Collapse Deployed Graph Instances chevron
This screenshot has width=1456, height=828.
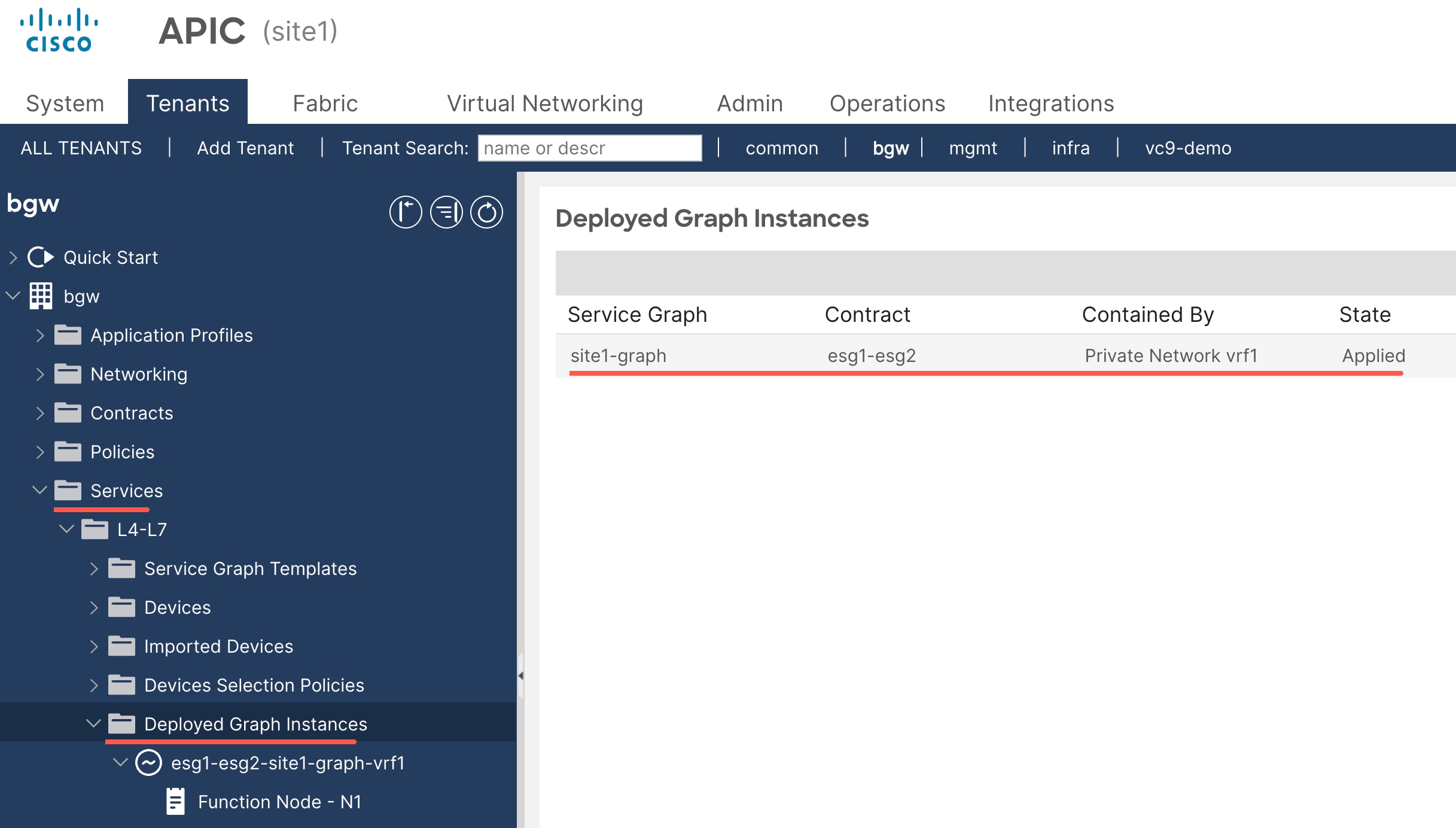pos(94,724)
